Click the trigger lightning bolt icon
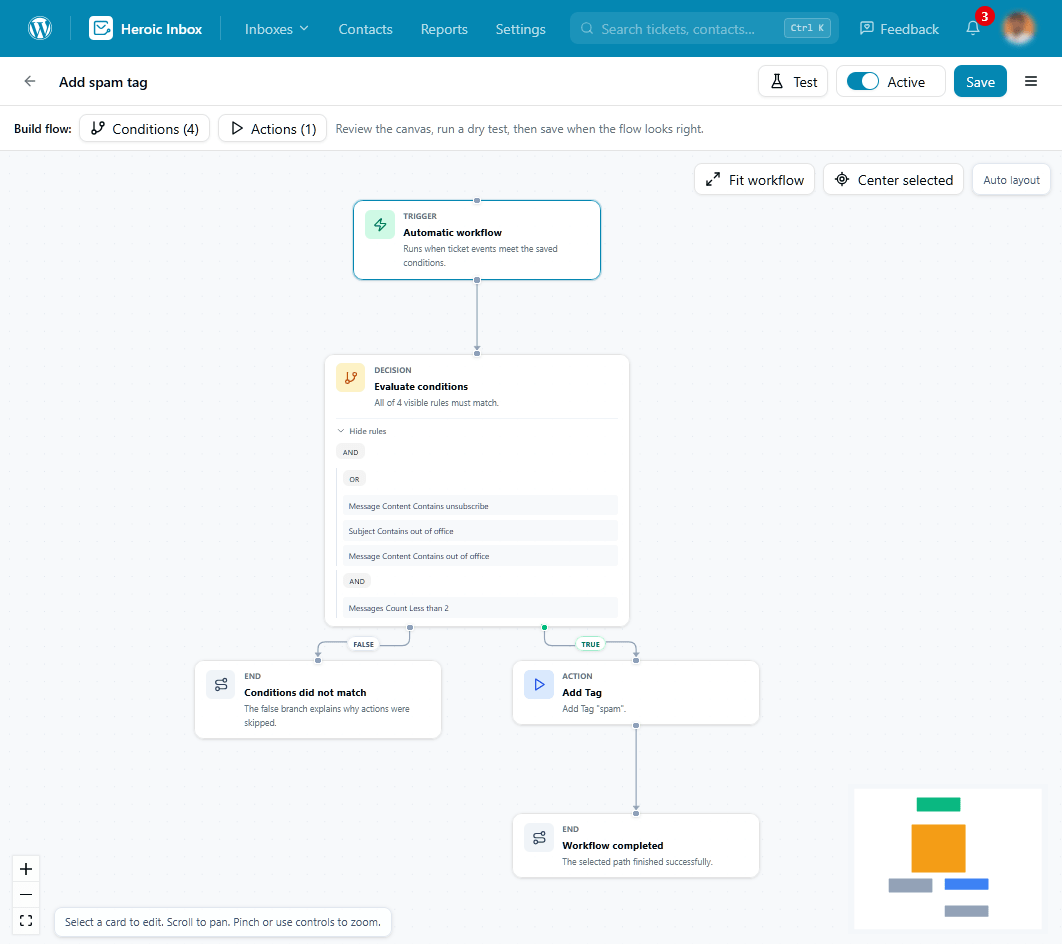 pos(380,224)
